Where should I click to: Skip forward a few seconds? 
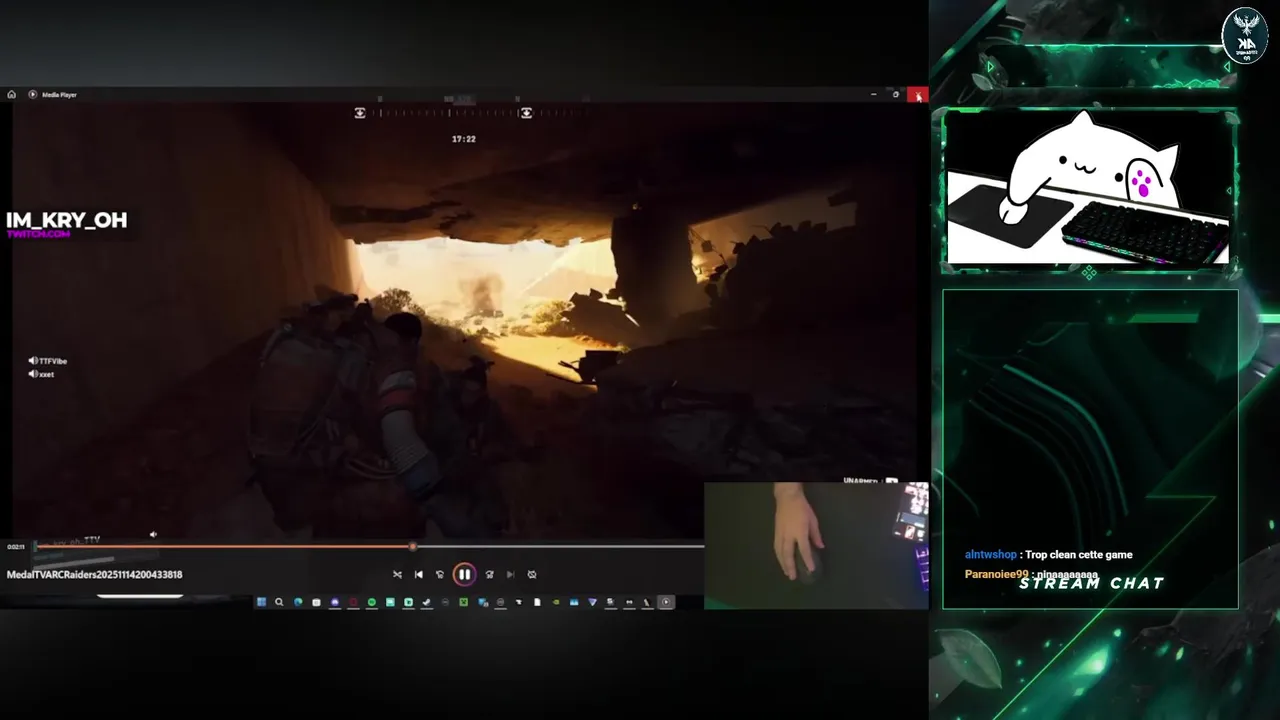[489, 574]
